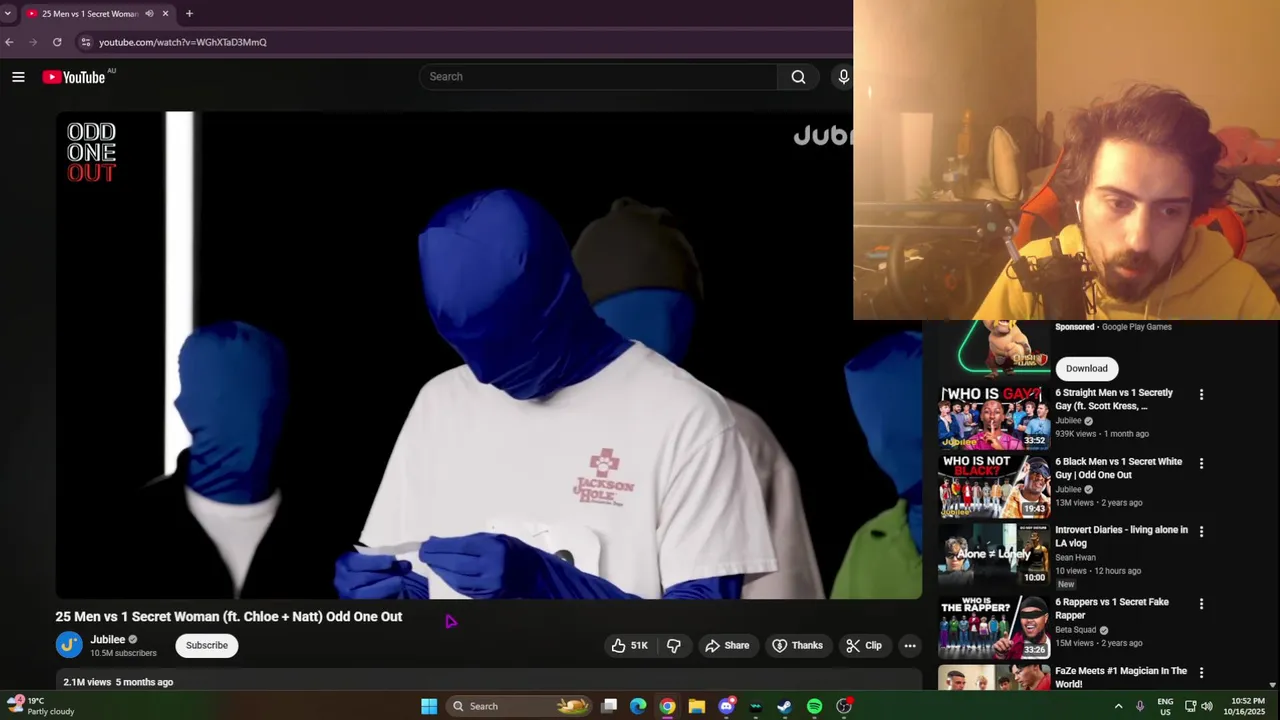Viewport: 1280px width, 720px height.
Task: Click the system tray microphone icon
Action: click(x=1140, y=706)
